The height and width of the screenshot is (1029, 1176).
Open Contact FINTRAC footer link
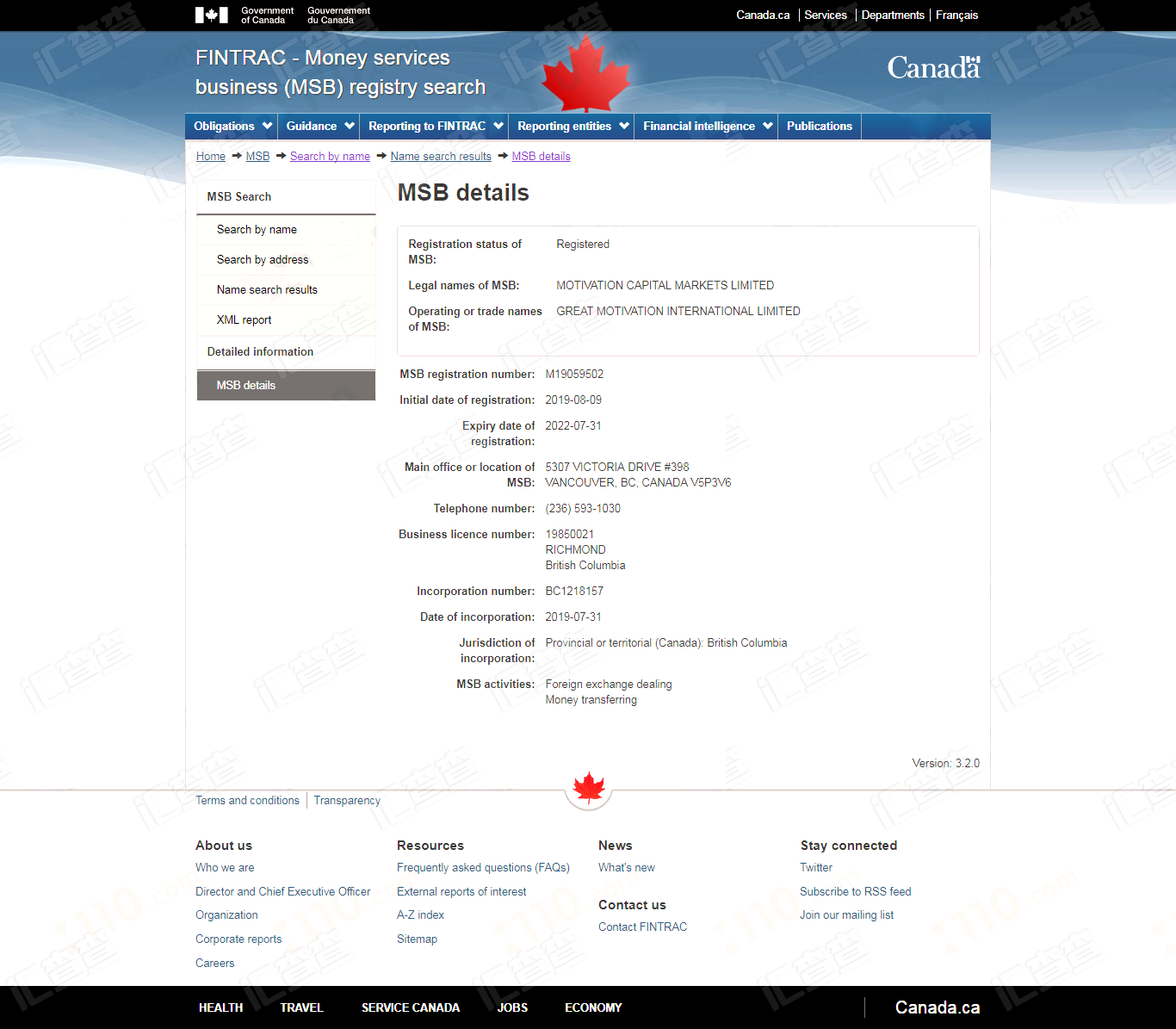click(x=643, y=927)
